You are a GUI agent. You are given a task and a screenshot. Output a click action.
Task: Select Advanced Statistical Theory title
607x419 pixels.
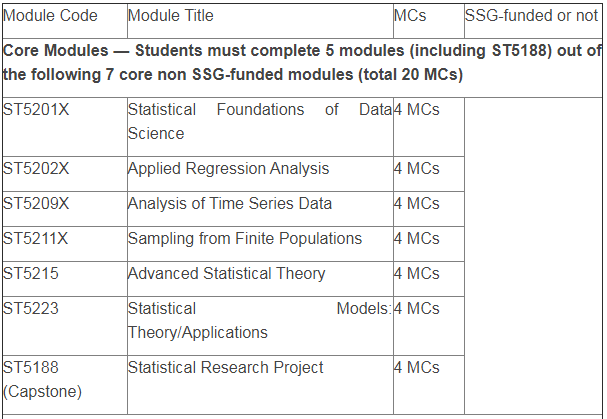pos(227,274)
